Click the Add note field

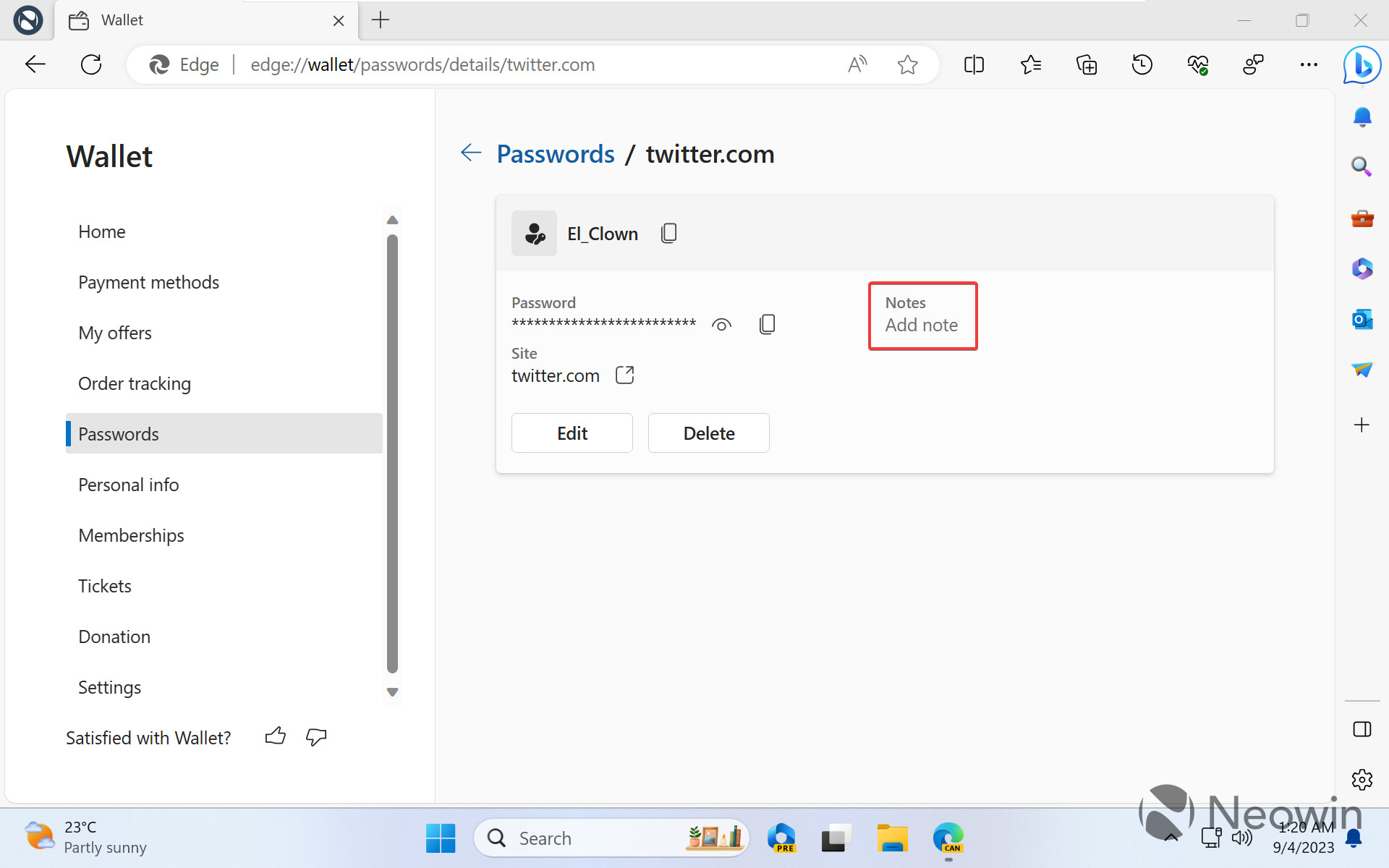coord(920,324)
